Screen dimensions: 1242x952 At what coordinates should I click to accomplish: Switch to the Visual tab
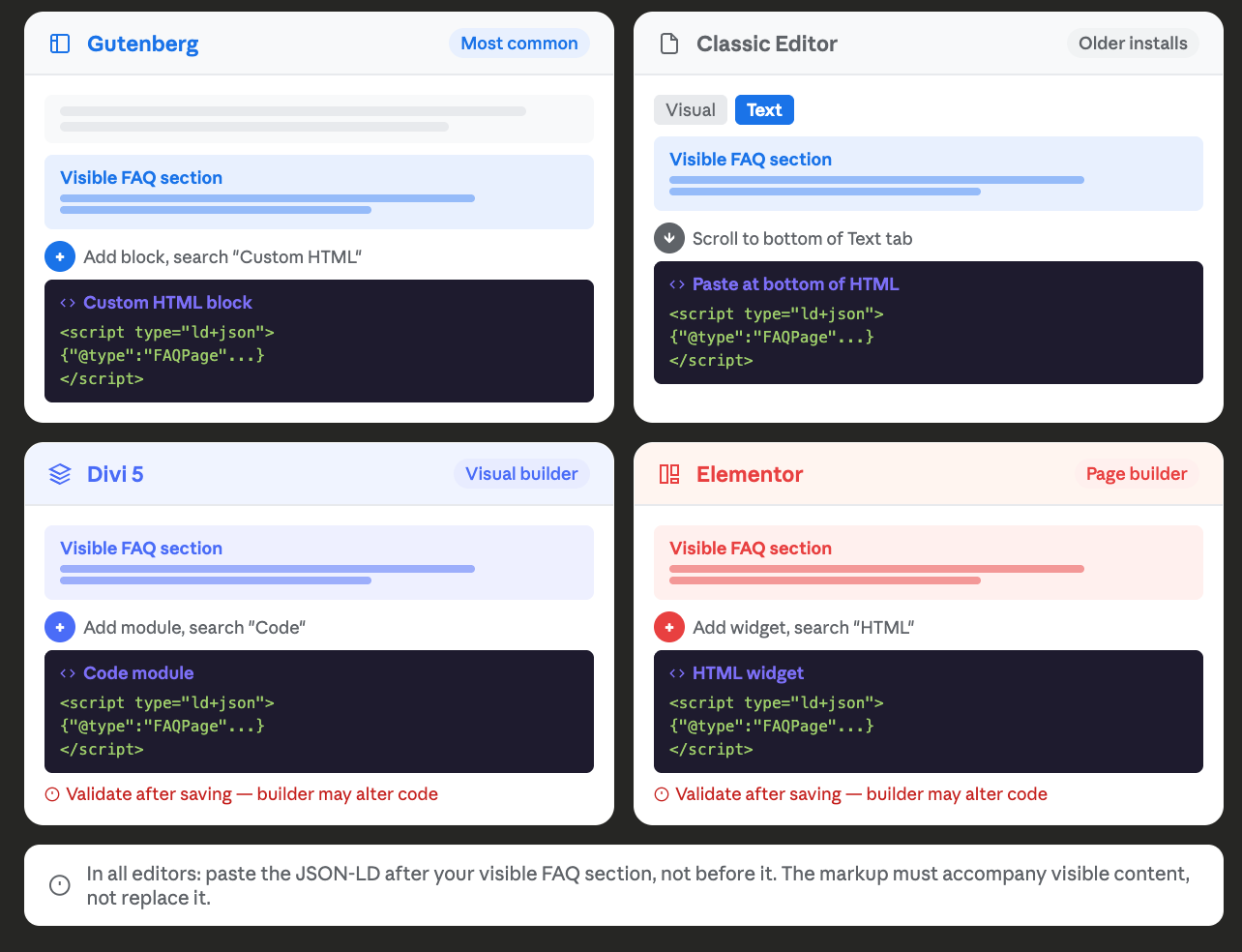tap(691, 110)
